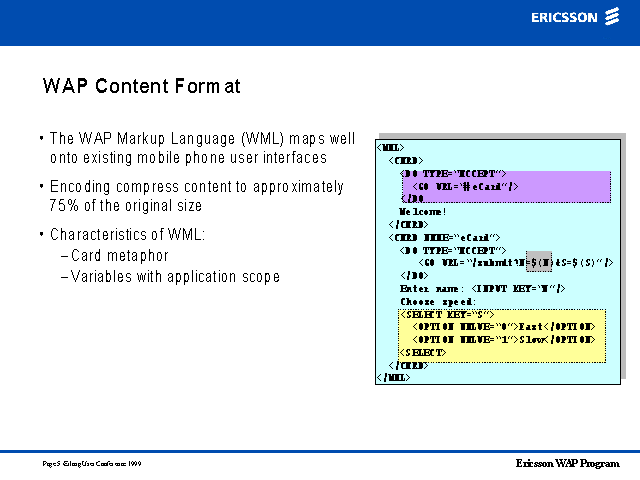The height and width of the screenshot is (480, 640).
Task: Click the OPTION VALUE="0" Fast line
Action: [504, 327]
